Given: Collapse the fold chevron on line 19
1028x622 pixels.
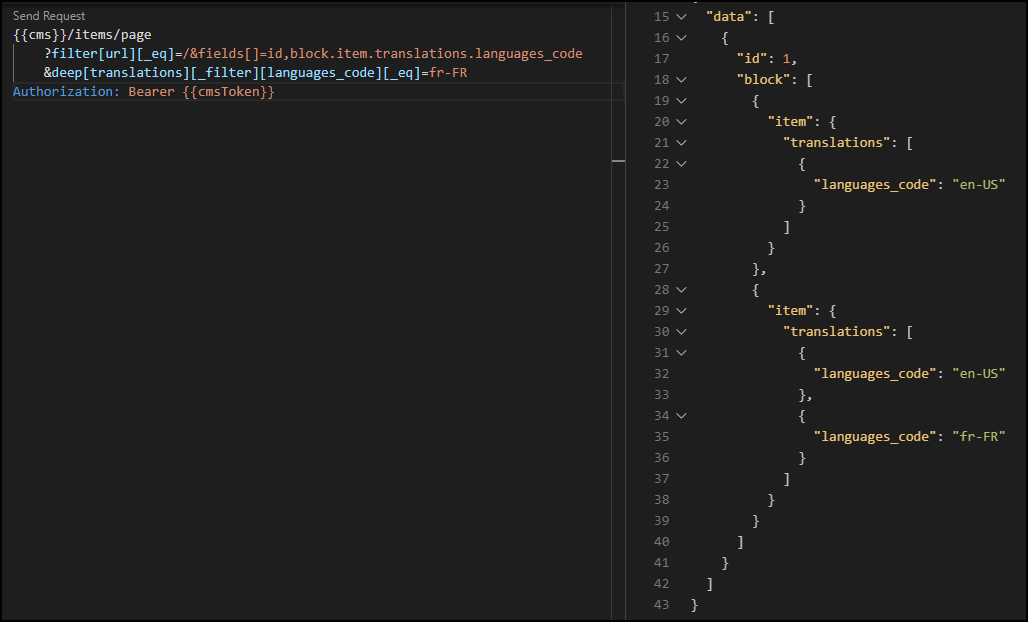Looking at the screenshot, I should pyautogui.click(x=681, y=101).
